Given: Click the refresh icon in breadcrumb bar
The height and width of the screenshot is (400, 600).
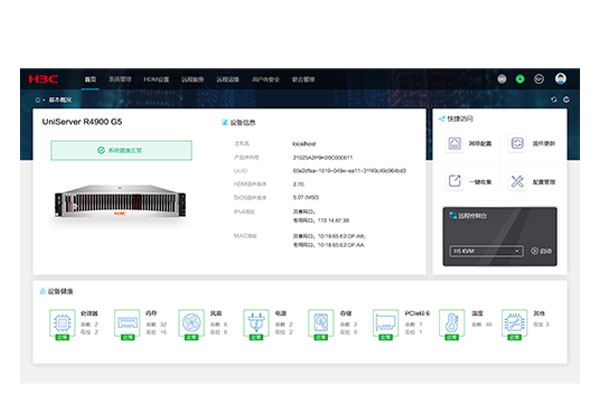Looking at the screenshot, I should pos(554,100).
